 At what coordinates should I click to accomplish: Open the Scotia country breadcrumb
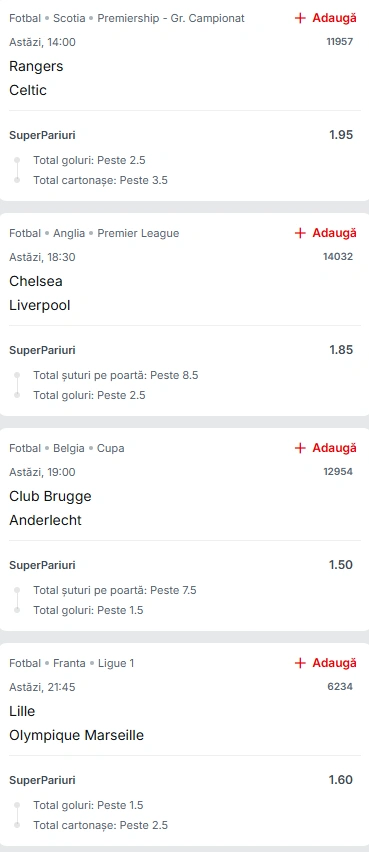(69, 18)
